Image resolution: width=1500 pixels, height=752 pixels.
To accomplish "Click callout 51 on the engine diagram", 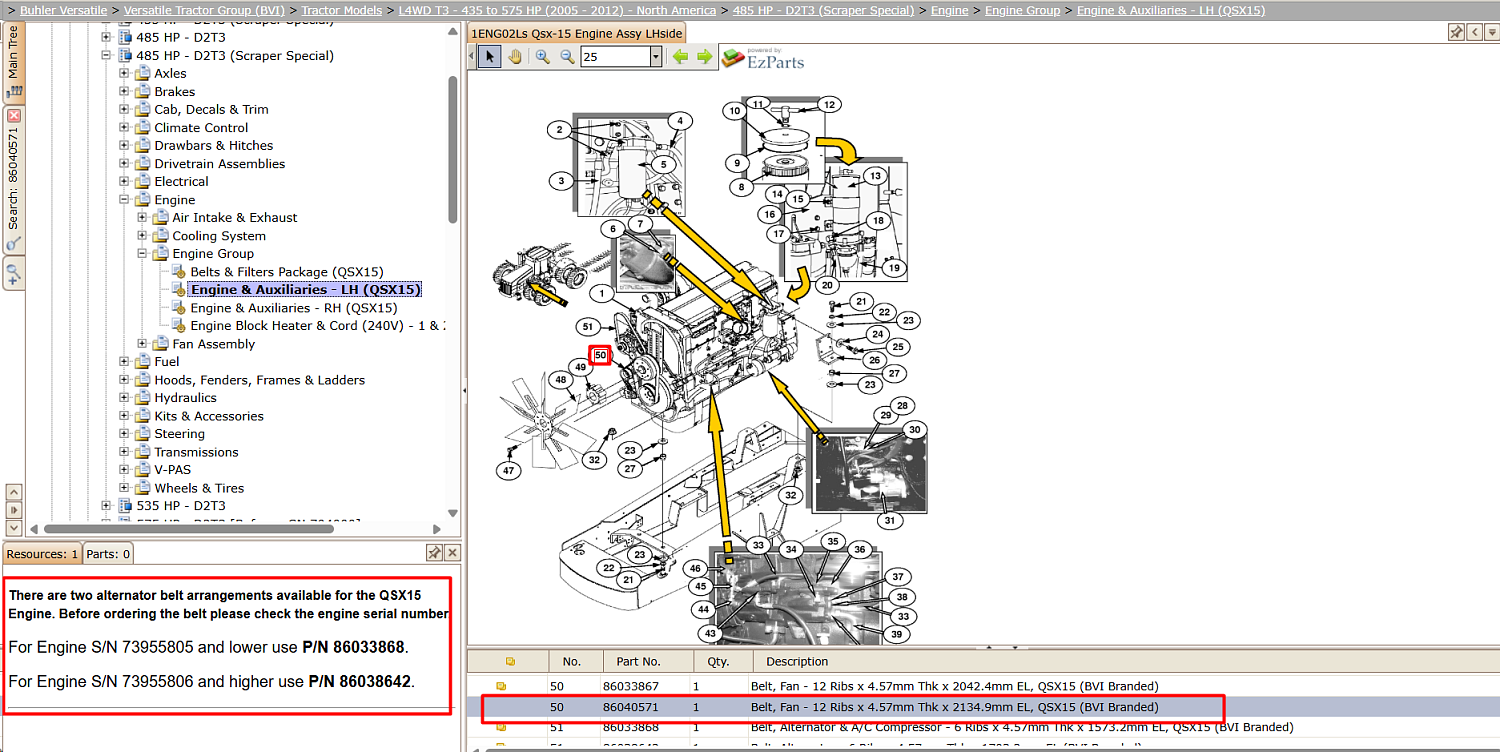I will point(588,327).
